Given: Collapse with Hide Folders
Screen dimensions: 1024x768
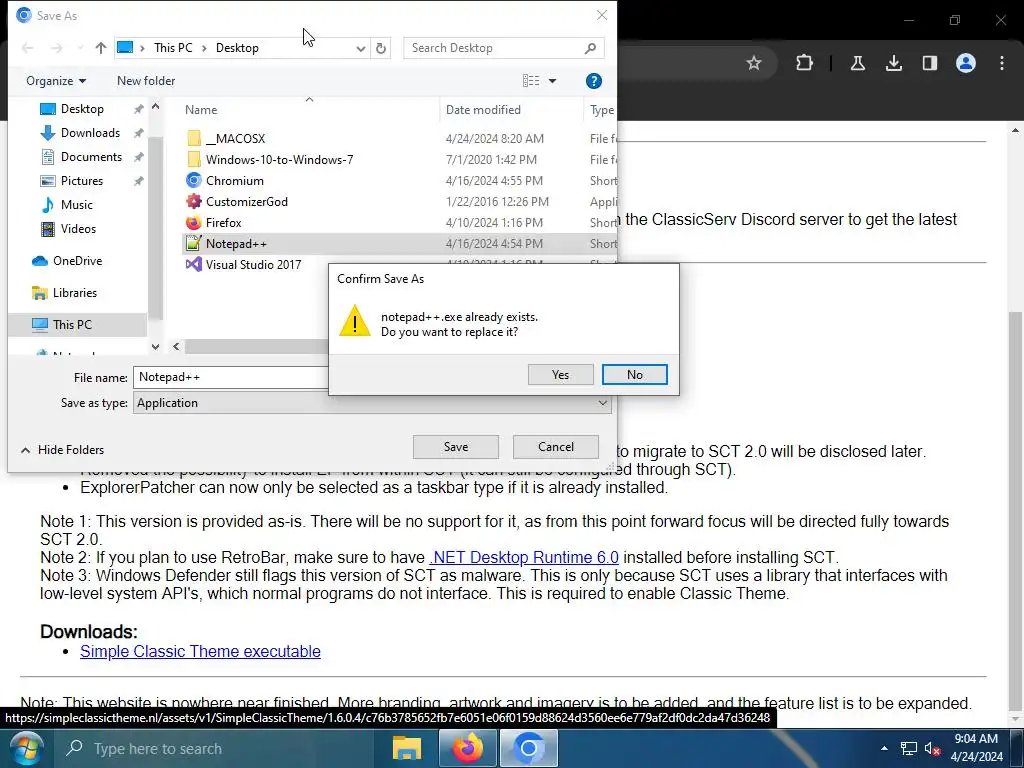Looking at the screenshot, I should click(x=63, y=449).
